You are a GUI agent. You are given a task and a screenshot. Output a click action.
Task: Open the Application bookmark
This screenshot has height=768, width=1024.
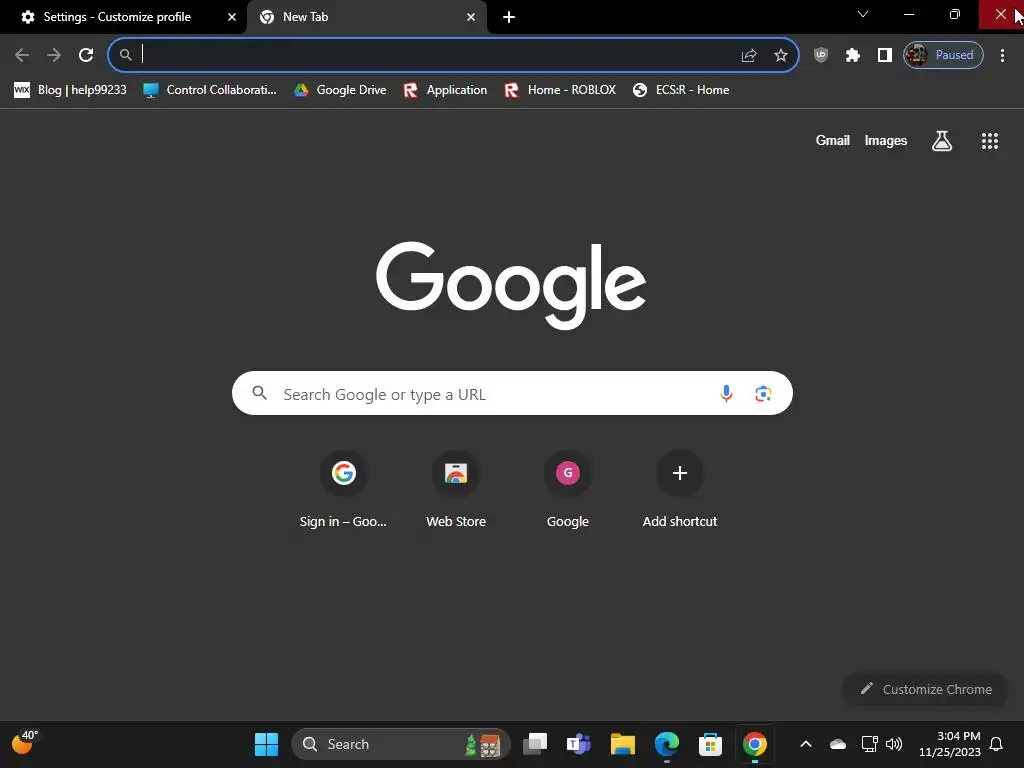pyautogui.click(x=445, y=90)
